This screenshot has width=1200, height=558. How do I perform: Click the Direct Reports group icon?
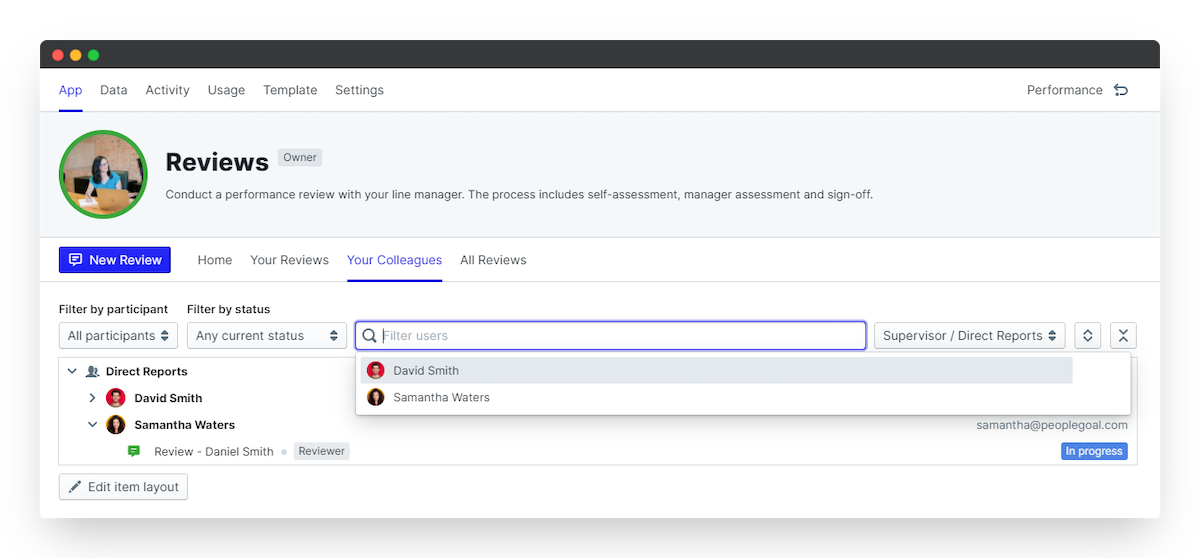coord(93,371)
